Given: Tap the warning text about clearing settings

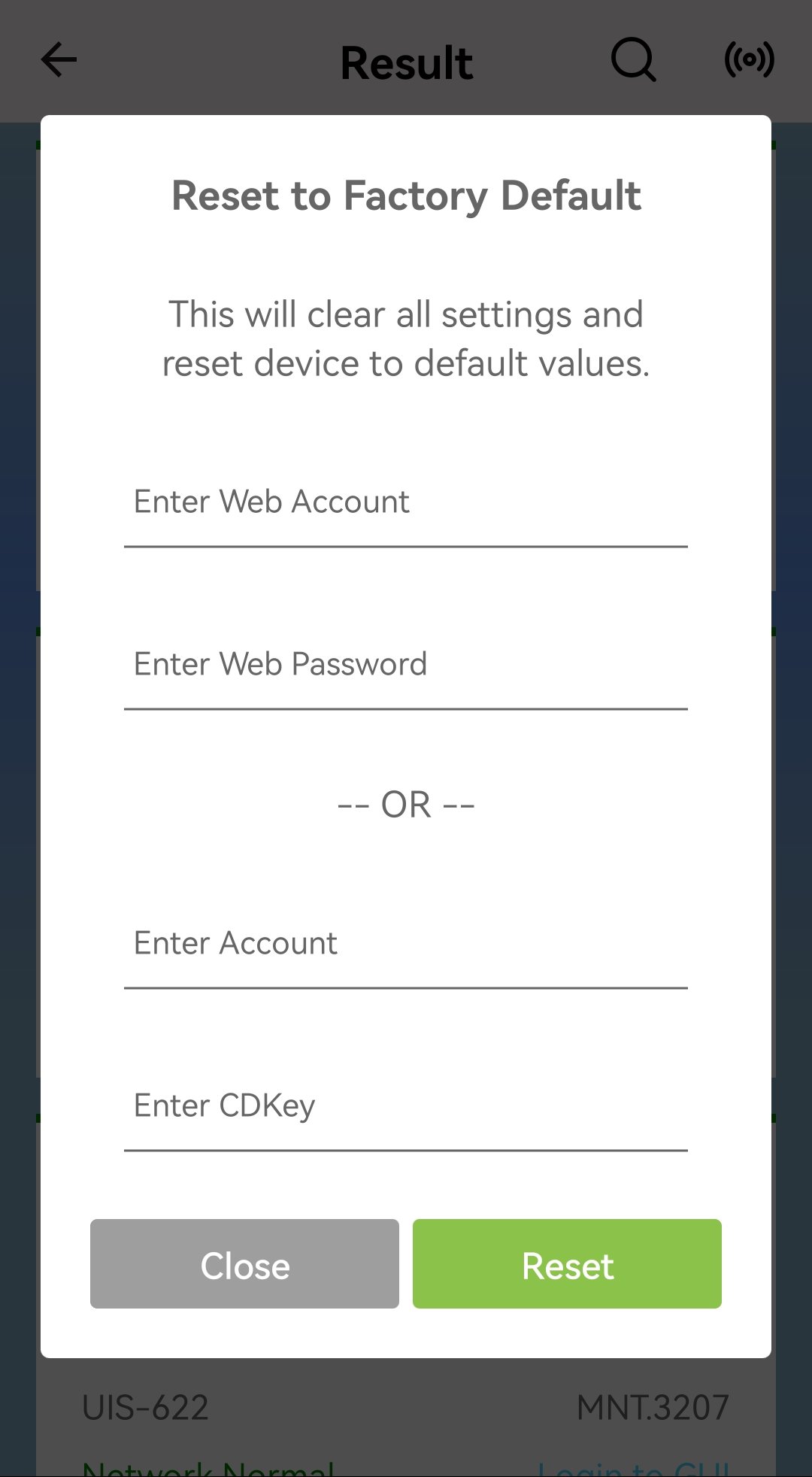Looking at the screenshot, I should click(406, 338).
